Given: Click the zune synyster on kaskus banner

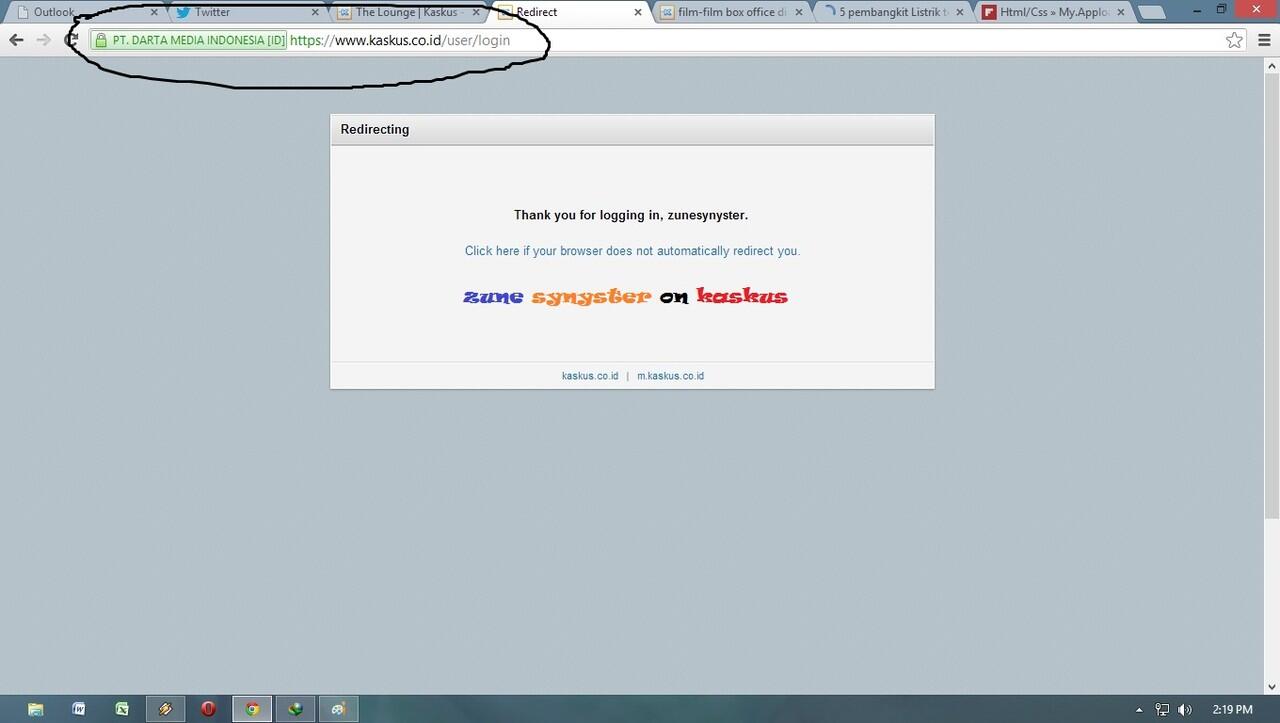Looking at the screenshot, I should tap(625, 296).
